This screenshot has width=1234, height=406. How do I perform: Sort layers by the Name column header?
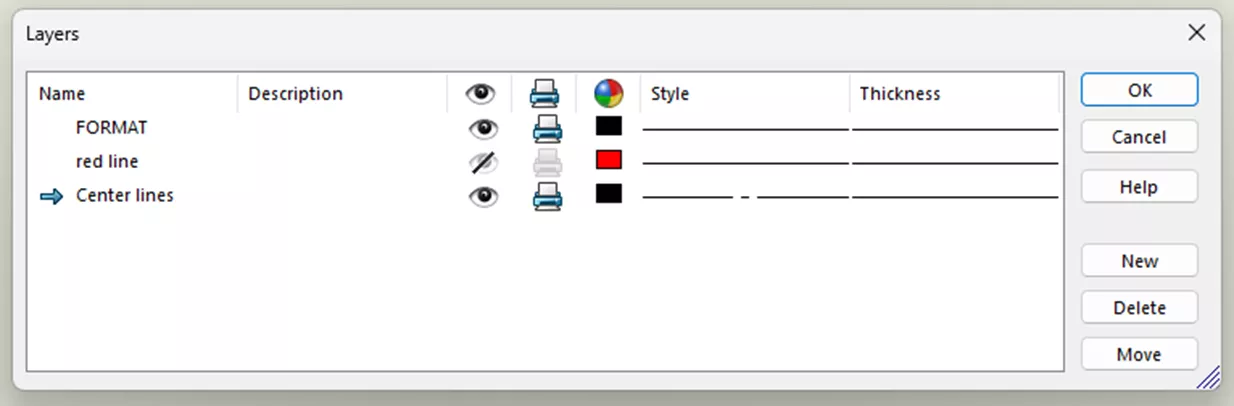[x=62, y=94]
